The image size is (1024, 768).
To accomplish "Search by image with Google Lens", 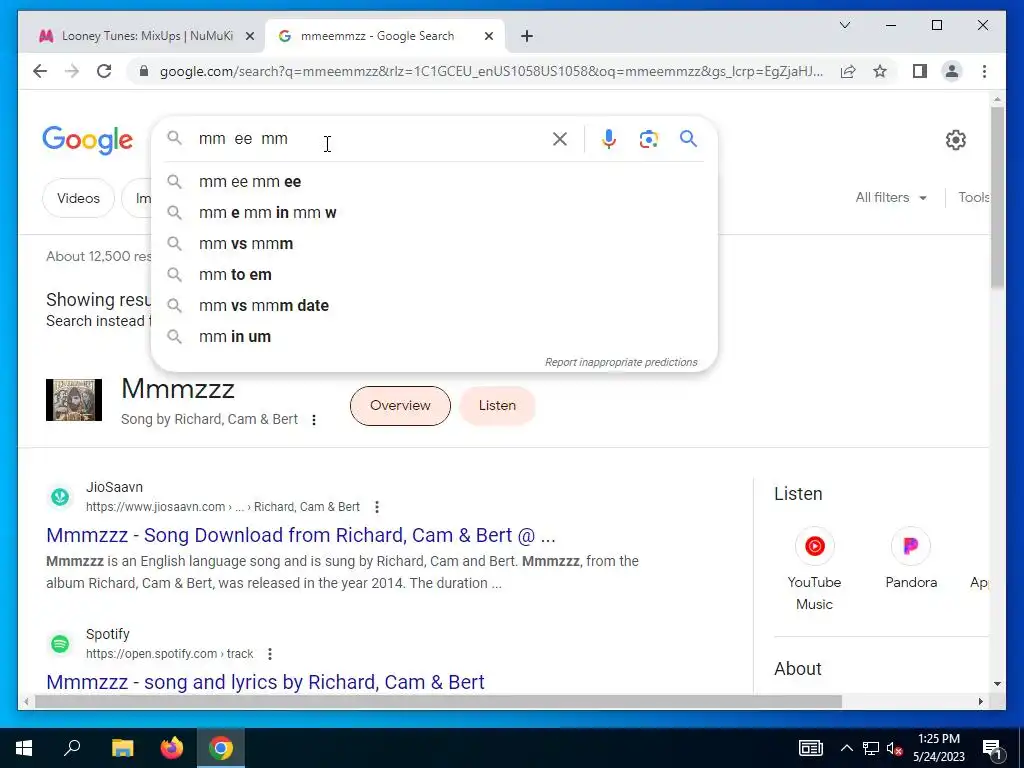I will [648, 138].
